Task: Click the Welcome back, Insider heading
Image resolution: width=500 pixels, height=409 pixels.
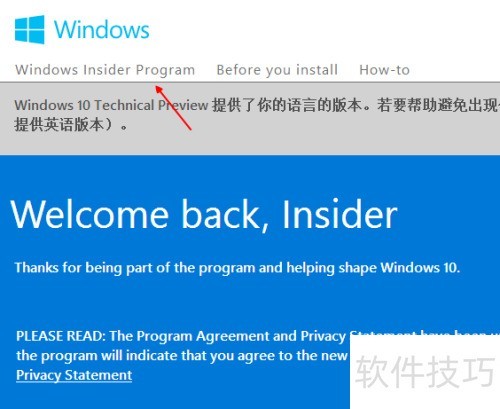Action: [204, 215]
